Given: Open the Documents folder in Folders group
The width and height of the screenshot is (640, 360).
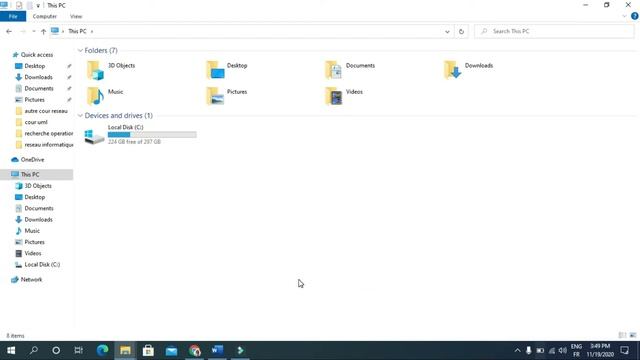Looking at the screenshot, I should (x=333, y=70).
